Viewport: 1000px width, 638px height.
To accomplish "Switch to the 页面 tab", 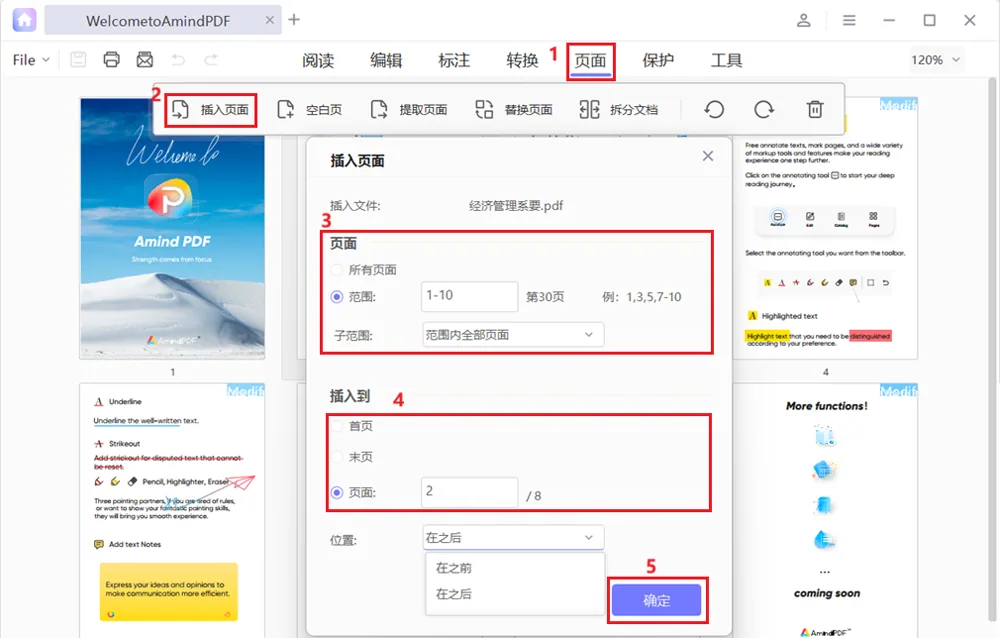I will tap(591, 61).
